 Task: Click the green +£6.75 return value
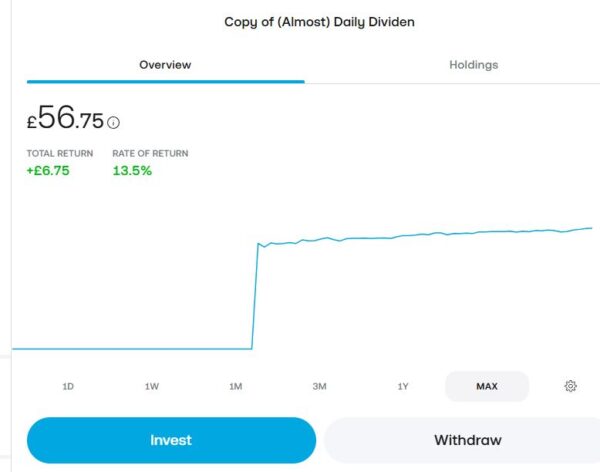(x=49, y=171)
